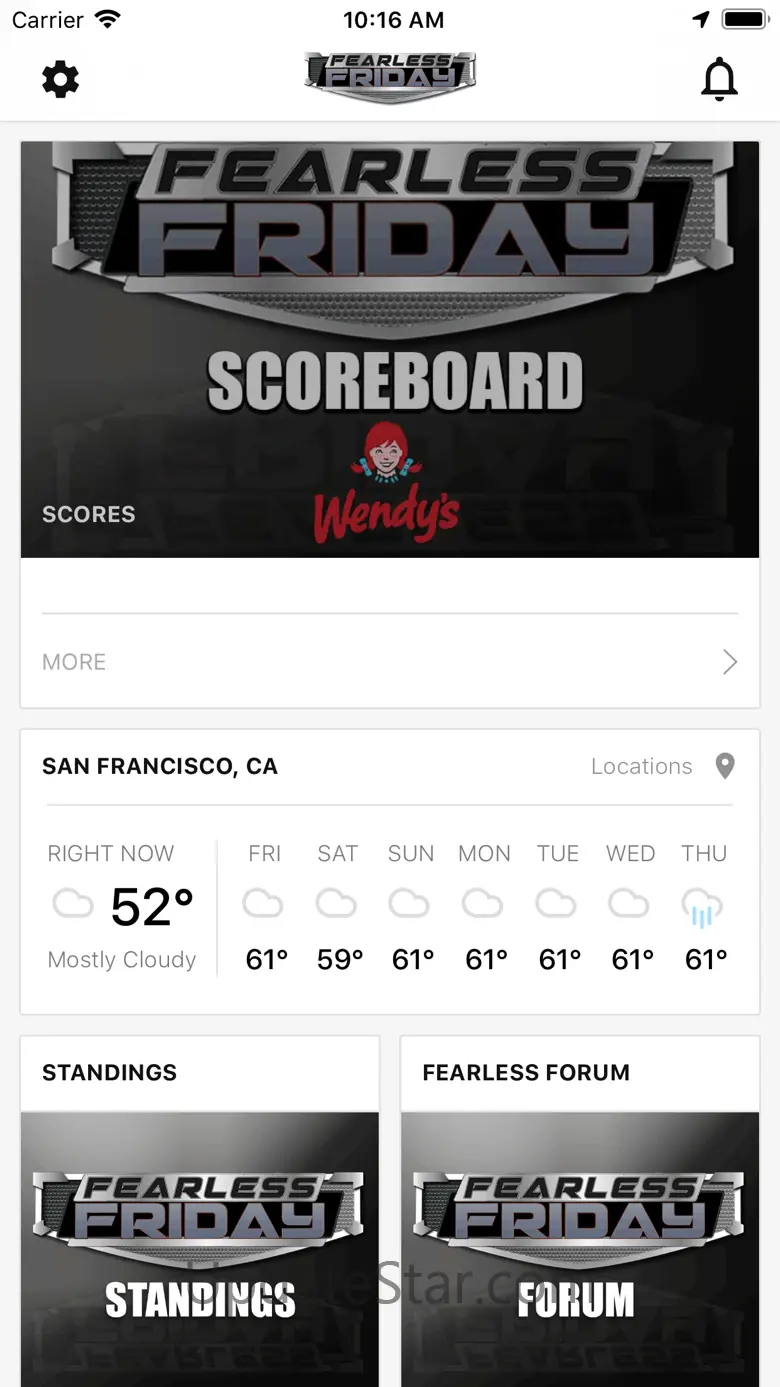Tap the San Francisco, CA heading

[160, 766]
